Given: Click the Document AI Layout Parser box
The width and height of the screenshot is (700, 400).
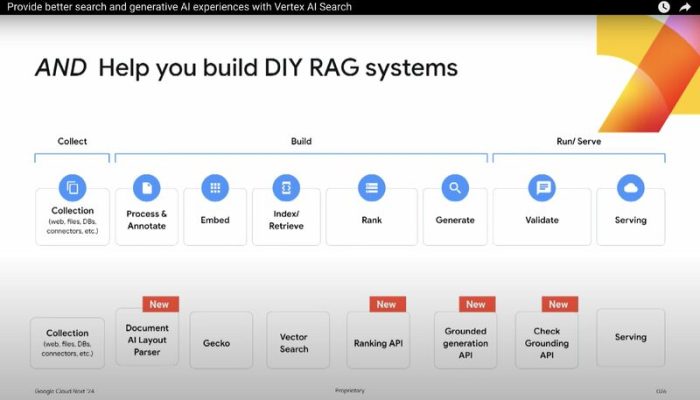Looking at the screenshot, I should [147, 339].
